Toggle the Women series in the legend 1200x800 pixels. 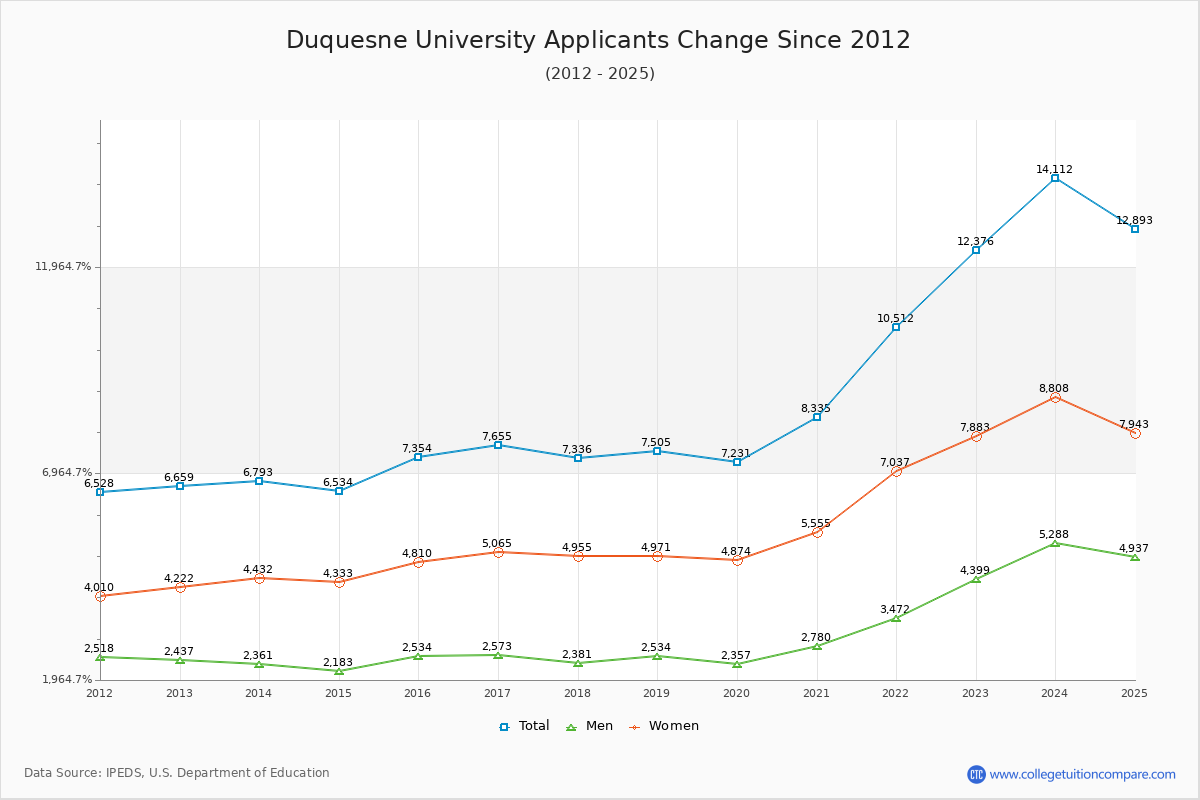[664, 726]
